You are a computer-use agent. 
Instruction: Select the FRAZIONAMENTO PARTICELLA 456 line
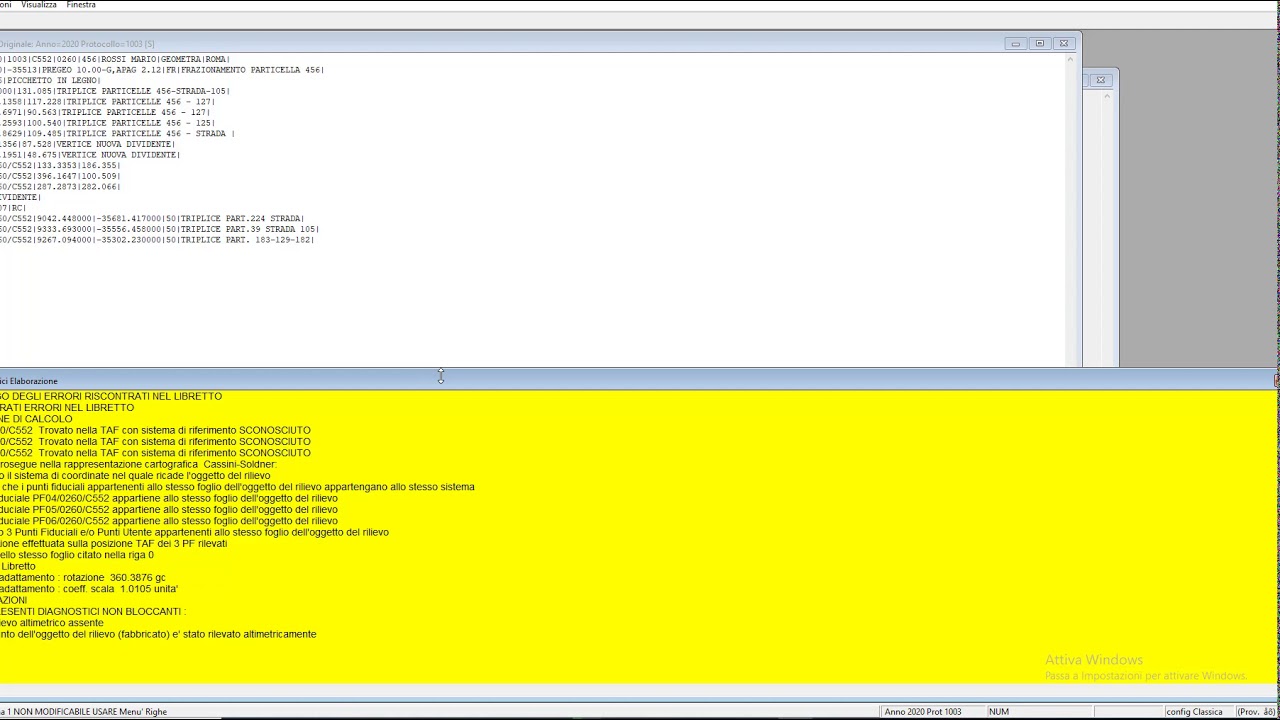162,70
